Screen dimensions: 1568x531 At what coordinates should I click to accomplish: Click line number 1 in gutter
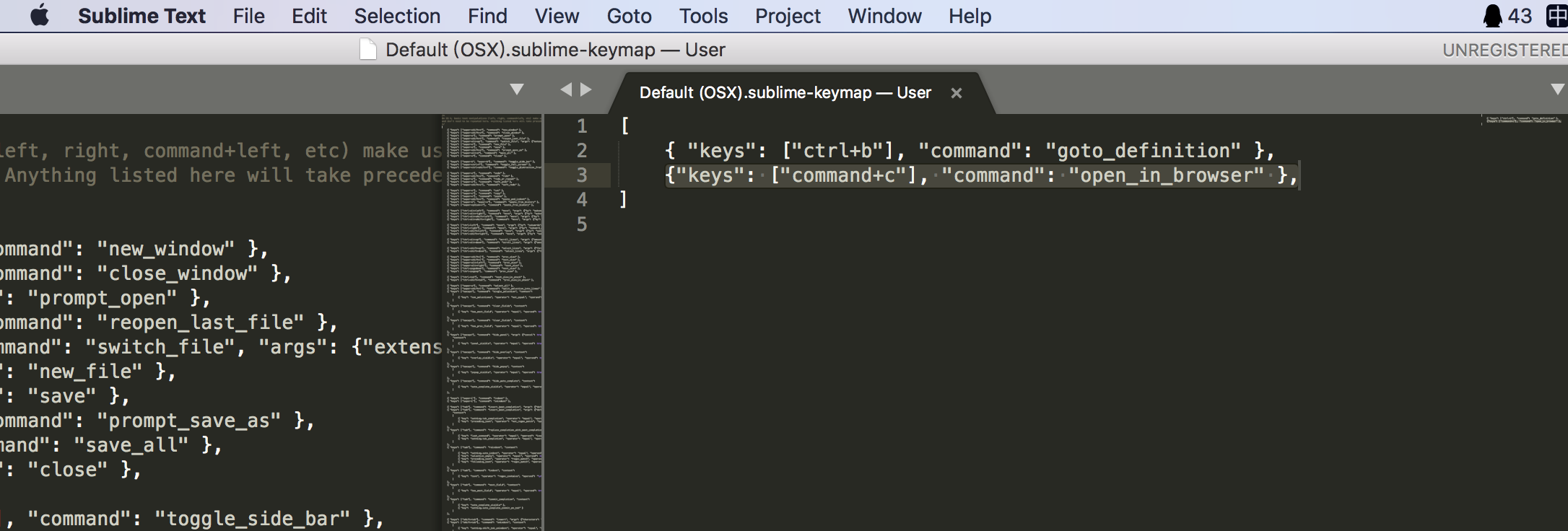tap(582, 126)
